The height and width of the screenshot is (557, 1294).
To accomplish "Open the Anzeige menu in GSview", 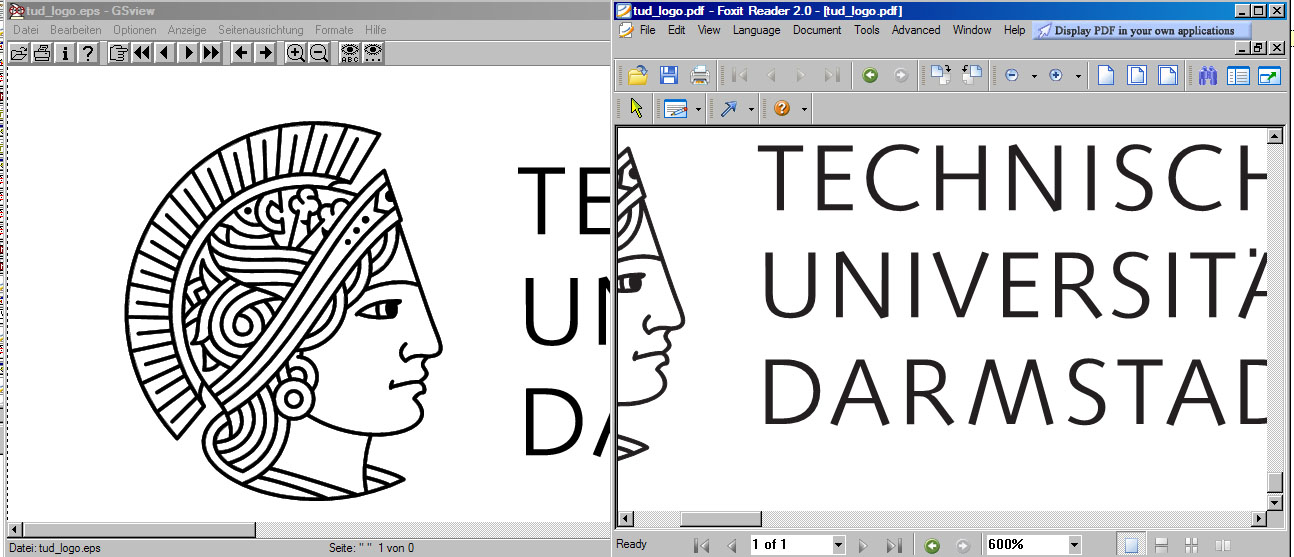I will (x=187, y=30).
